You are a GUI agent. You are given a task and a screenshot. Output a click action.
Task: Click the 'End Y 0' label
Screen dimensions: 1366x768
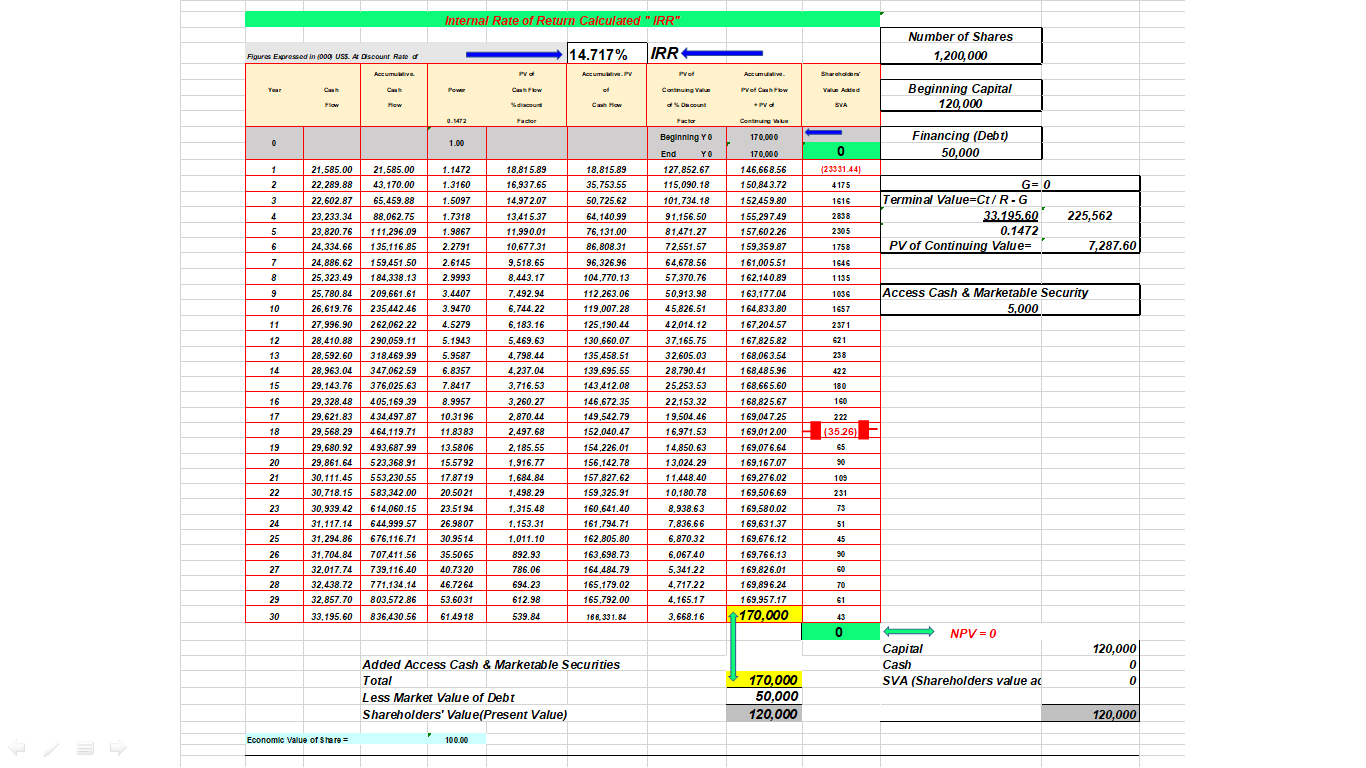pos(686,154)
